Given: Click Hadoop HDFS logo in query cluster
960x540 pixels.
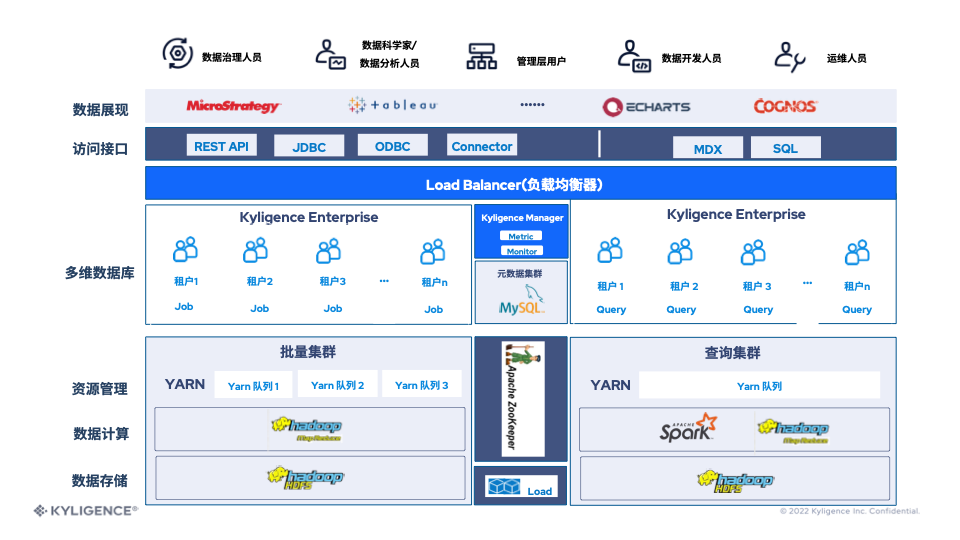Looking at the screenshot, I should [x=735, y=481].
